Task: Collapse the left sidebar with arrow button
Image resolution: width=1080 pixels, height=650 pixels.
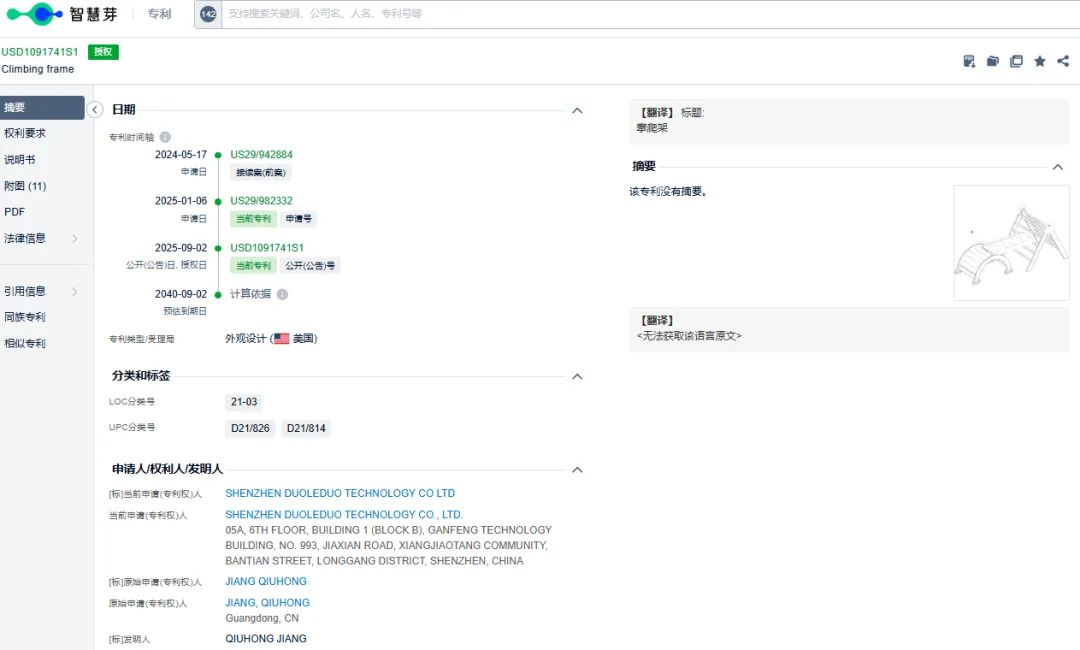Action: point(95,109)
